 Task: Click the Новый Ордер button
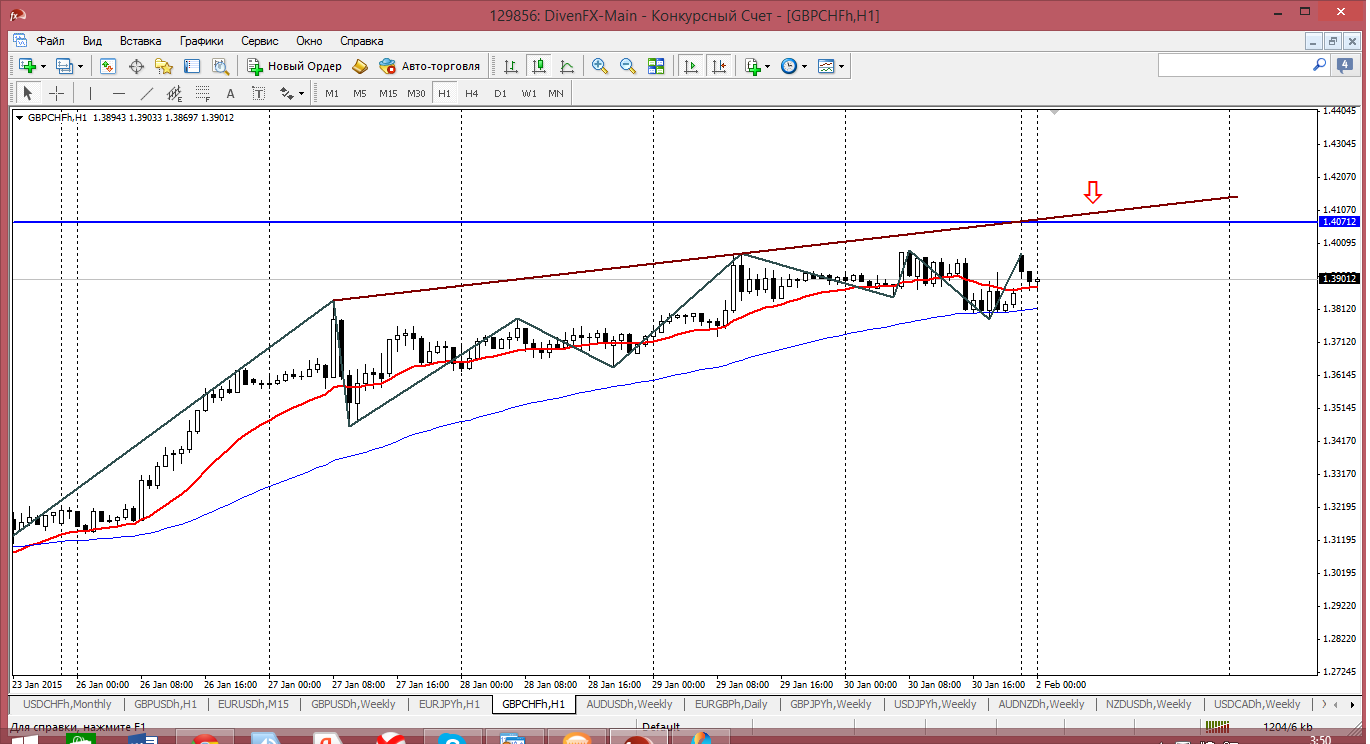(294, 66)
